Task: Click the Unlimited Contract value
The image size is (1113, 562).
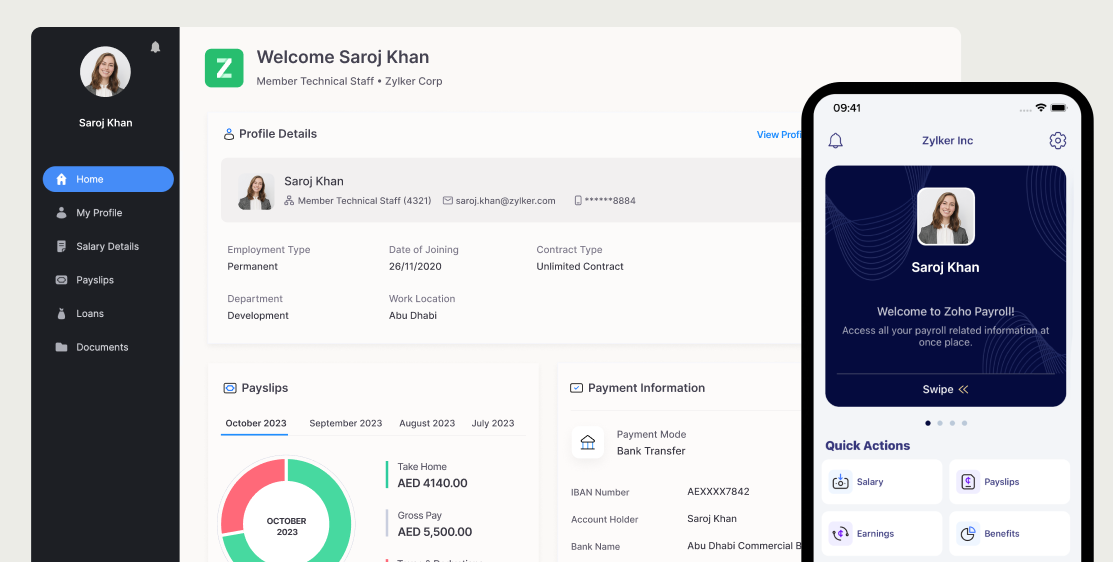Action: coord(580,267)
